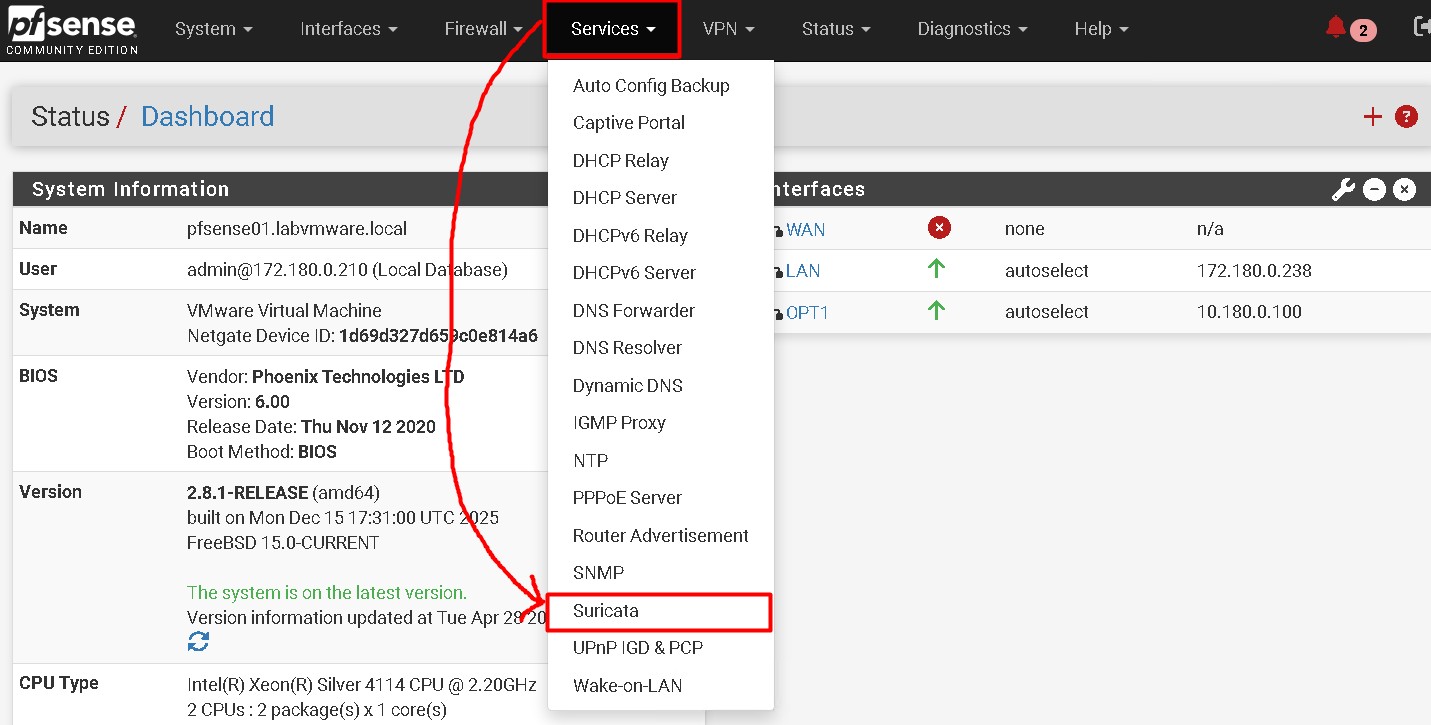Open the Dashboard breadcrumb link
Viewport: 1431px width, 725px height.
coord(207,116)
